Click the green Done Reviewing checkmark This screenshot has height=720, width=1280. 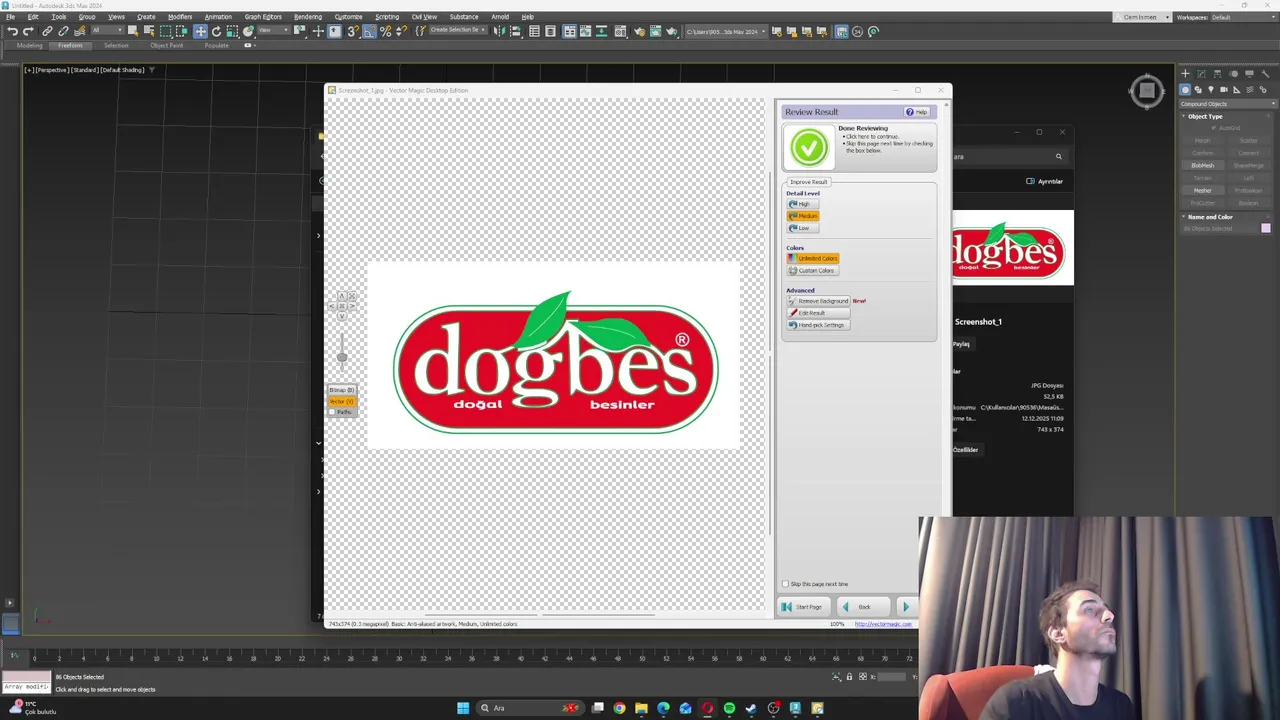pyautogui.click(x=808, y=148)
